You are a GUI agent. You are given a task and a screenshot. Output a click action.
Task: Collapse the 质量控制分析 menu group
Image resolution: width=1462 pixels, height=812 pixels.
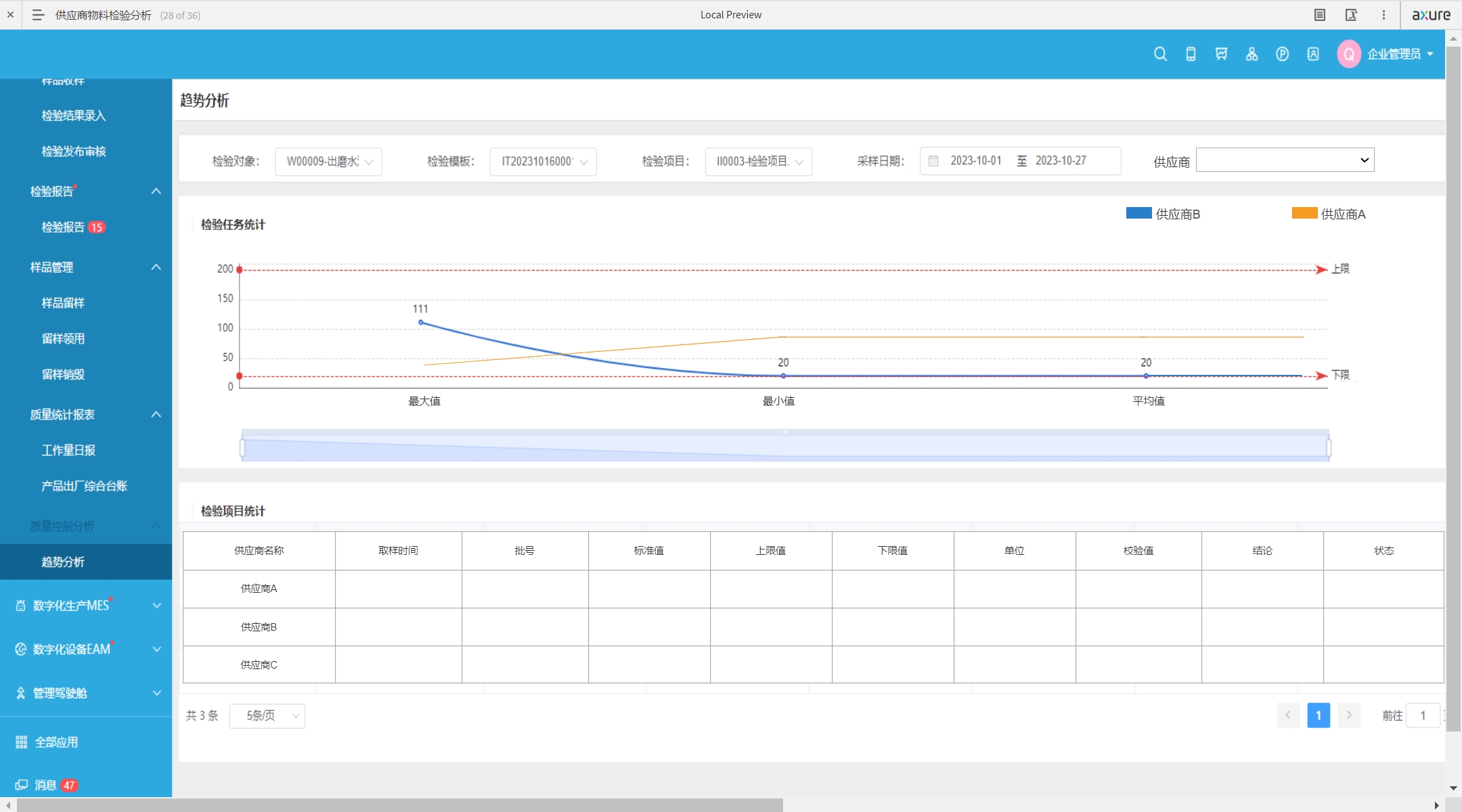click(x=156, y=526)
